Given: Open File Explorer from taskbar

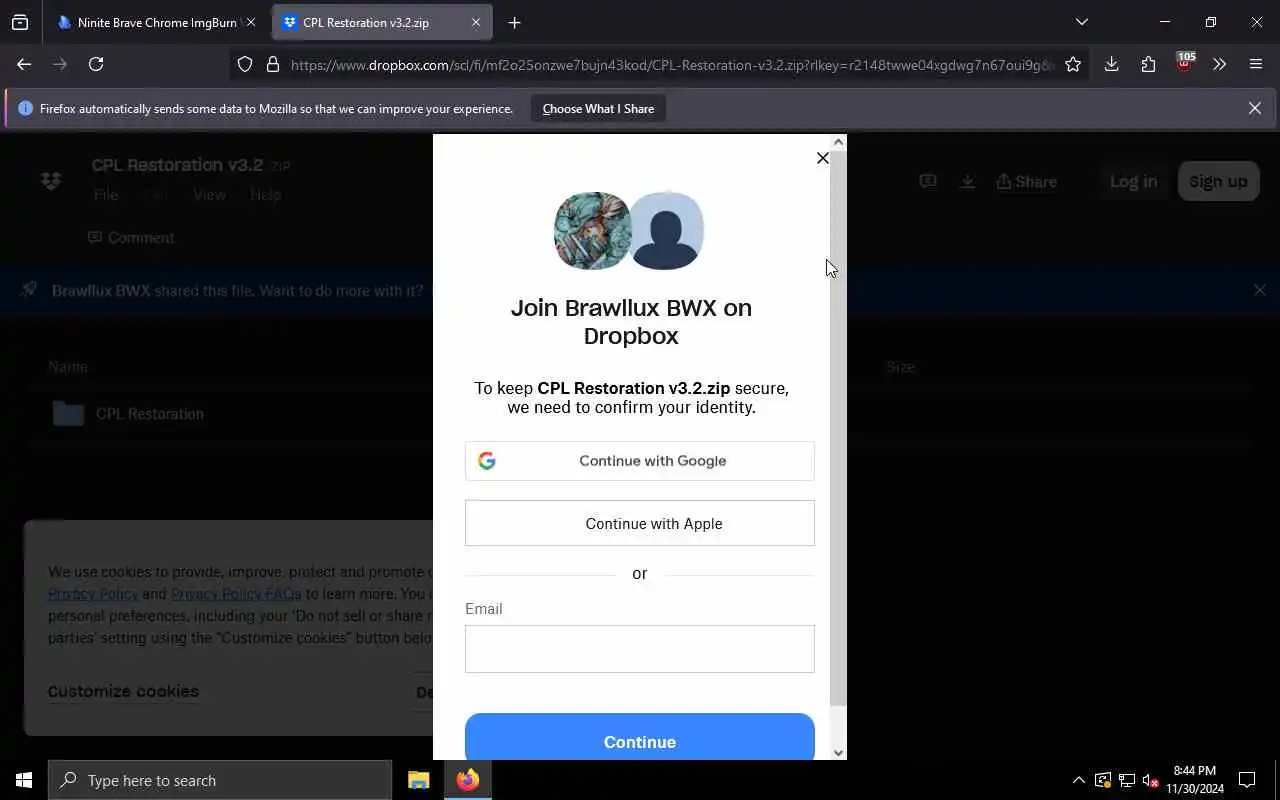Looking at the screenshot, I should [418, 780].
